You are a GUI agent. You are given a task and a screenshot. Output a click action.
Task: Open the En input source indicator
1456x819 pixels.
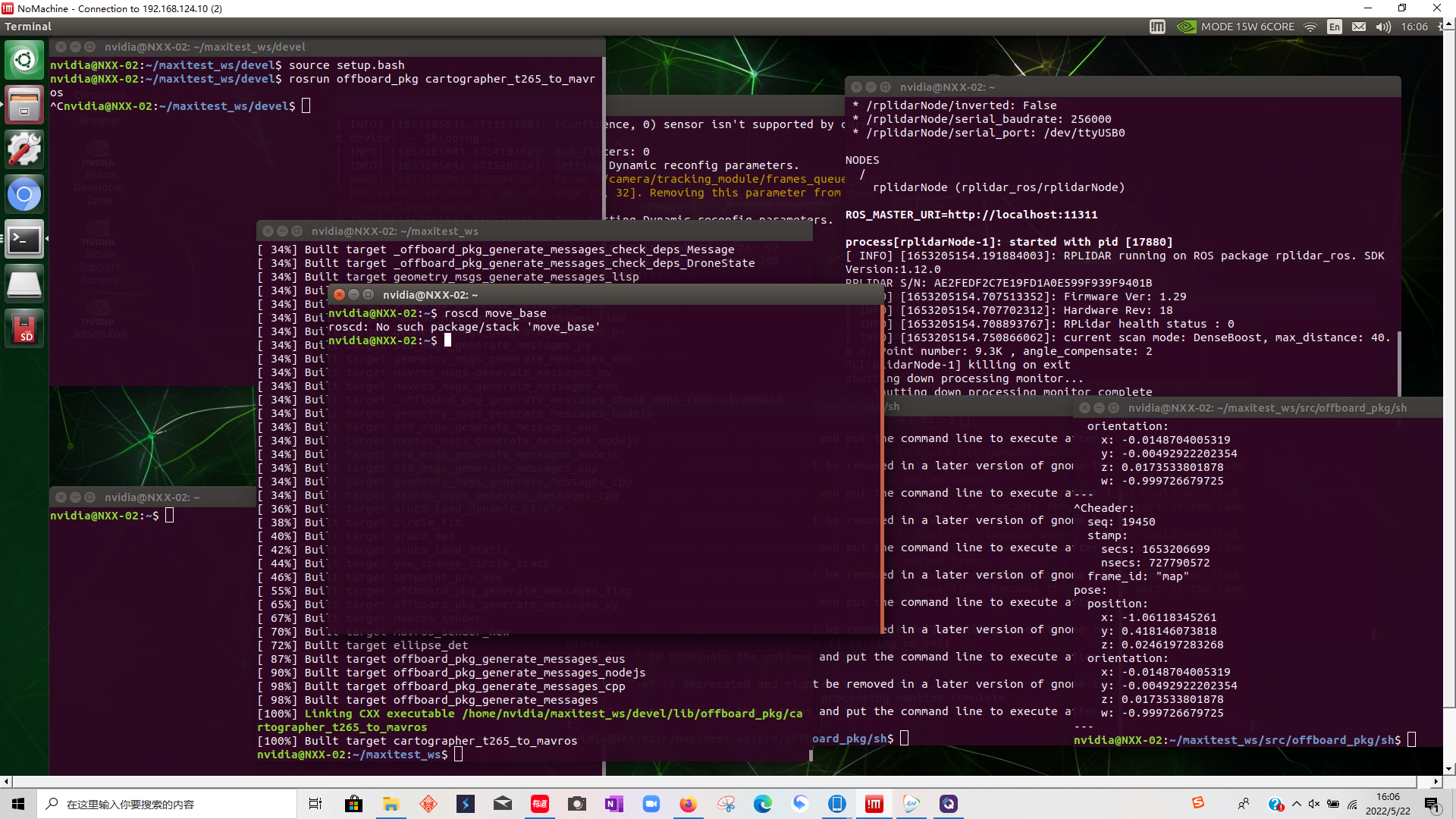pos(1335,27)
